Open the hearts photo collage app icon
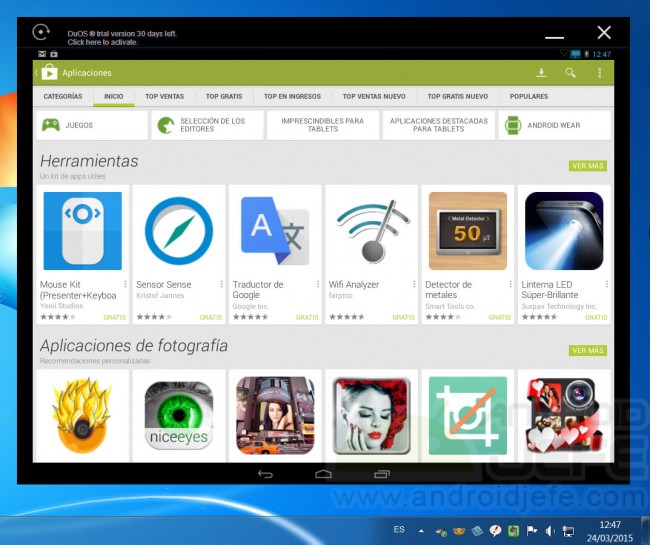The image size is (650, 545). click(x=564, y=415)
